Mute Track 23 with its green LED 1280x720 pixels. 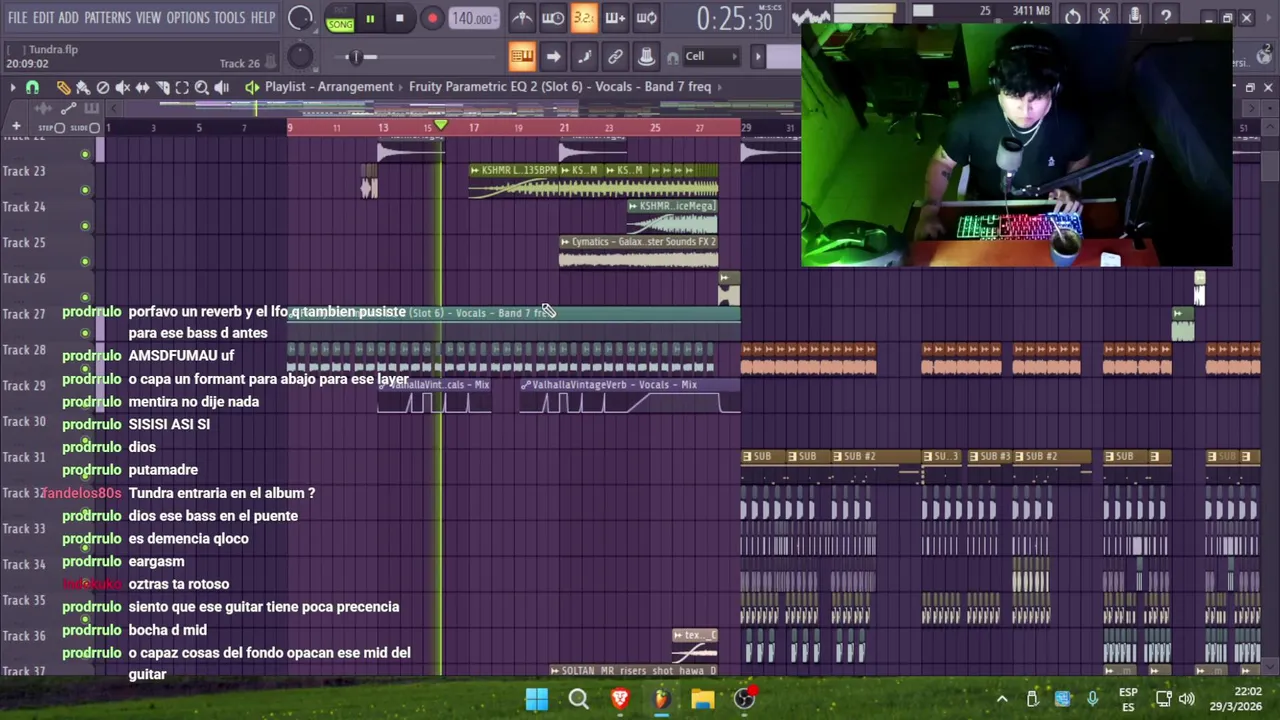tap(85, 190)
